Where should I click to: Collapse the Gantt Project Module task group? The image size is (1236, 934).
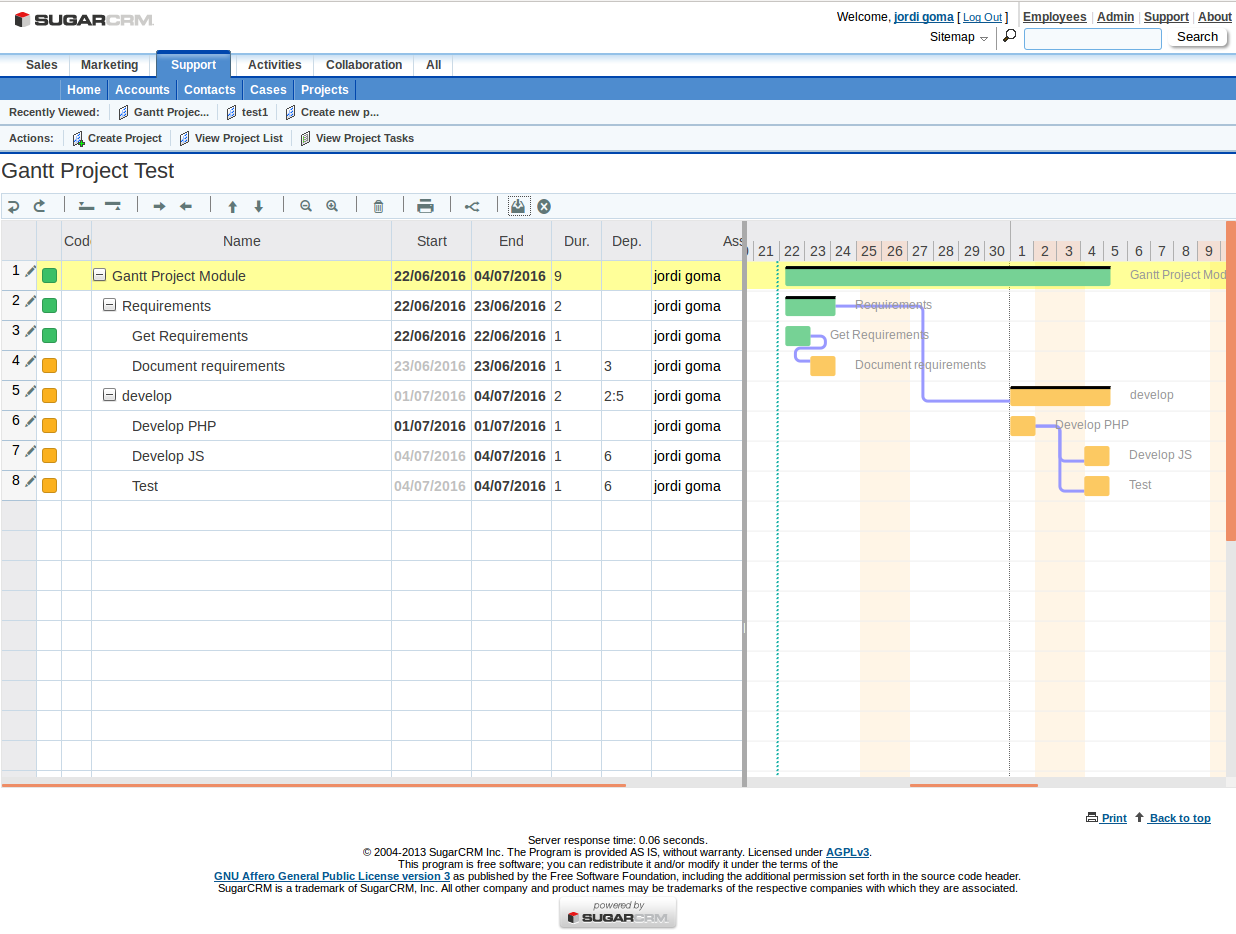coord(100,276)
